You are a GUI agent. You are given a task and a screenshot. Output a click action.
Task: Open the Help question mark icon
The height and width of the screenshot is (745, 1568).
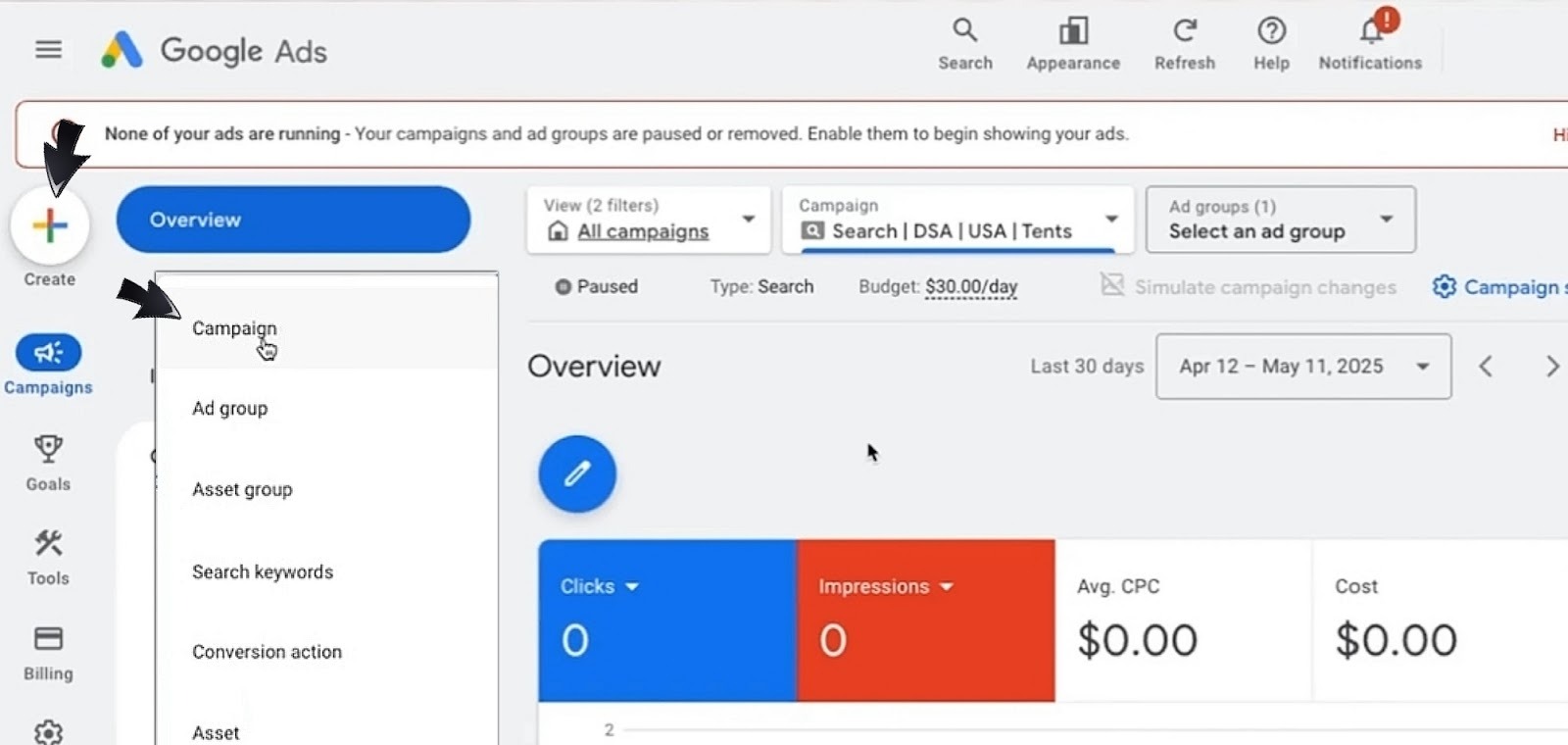(1271, 31)
